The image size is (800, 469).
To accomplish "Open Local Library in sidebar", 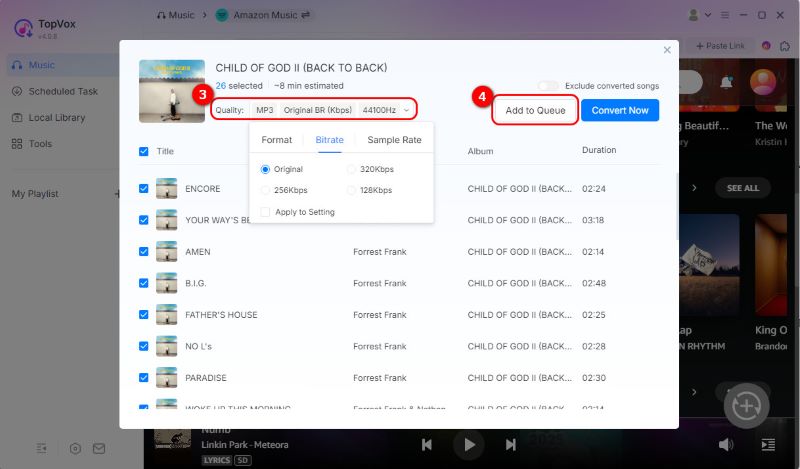I will click(x=48, y=118).
